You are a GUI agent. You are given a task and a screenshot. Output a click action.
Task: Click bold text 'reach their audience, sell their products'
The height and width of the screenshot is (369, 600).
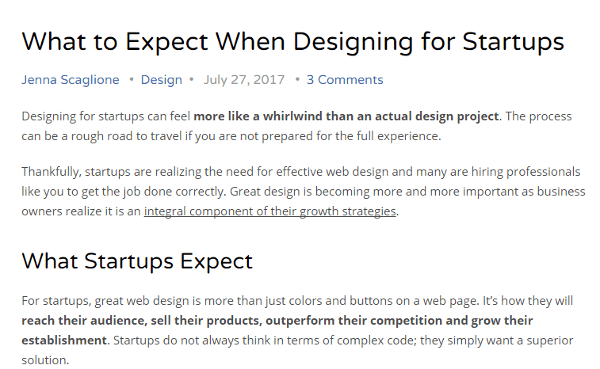click(x=142, y=320)
